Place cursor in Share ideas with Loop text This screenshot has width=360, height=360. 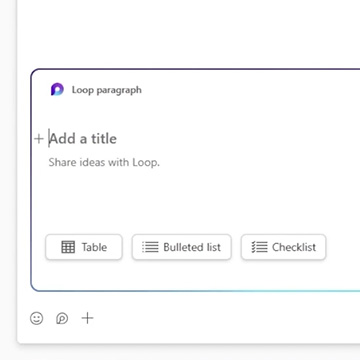pyautogui.click(x=104, y=162)
